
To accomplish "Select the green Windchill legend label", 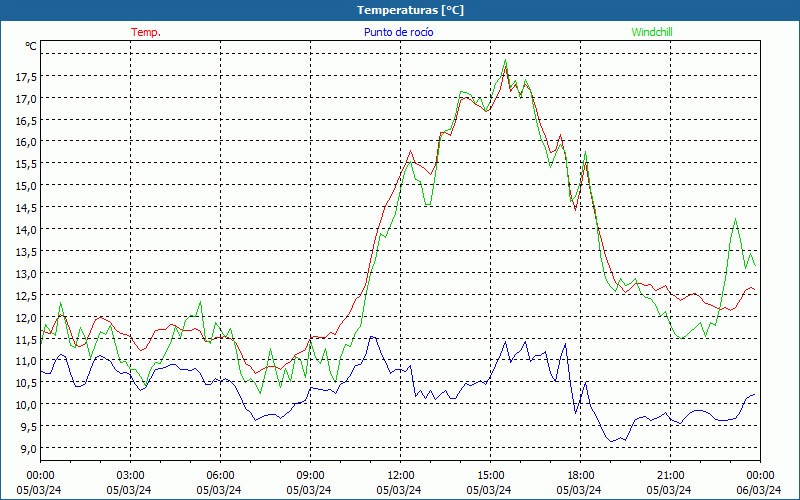I will click(652, 32).
